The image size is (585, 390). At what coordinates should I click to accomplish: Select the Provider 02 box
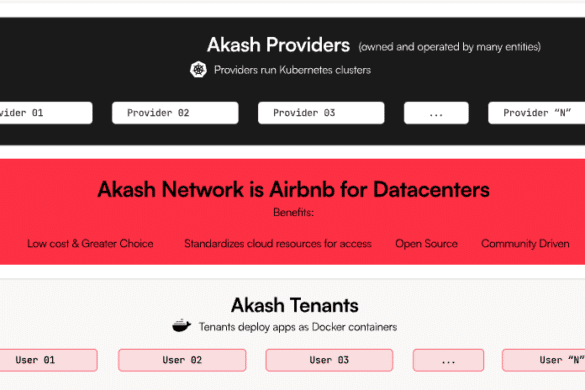coord(175,113)
